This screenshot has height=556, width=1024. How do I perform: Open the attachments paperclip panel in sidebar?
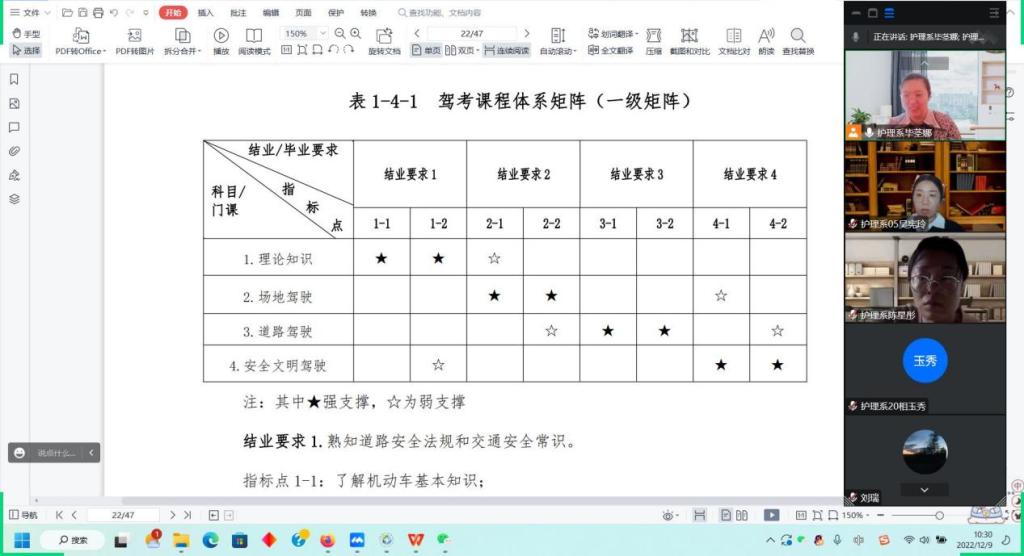tap(14, 151)
